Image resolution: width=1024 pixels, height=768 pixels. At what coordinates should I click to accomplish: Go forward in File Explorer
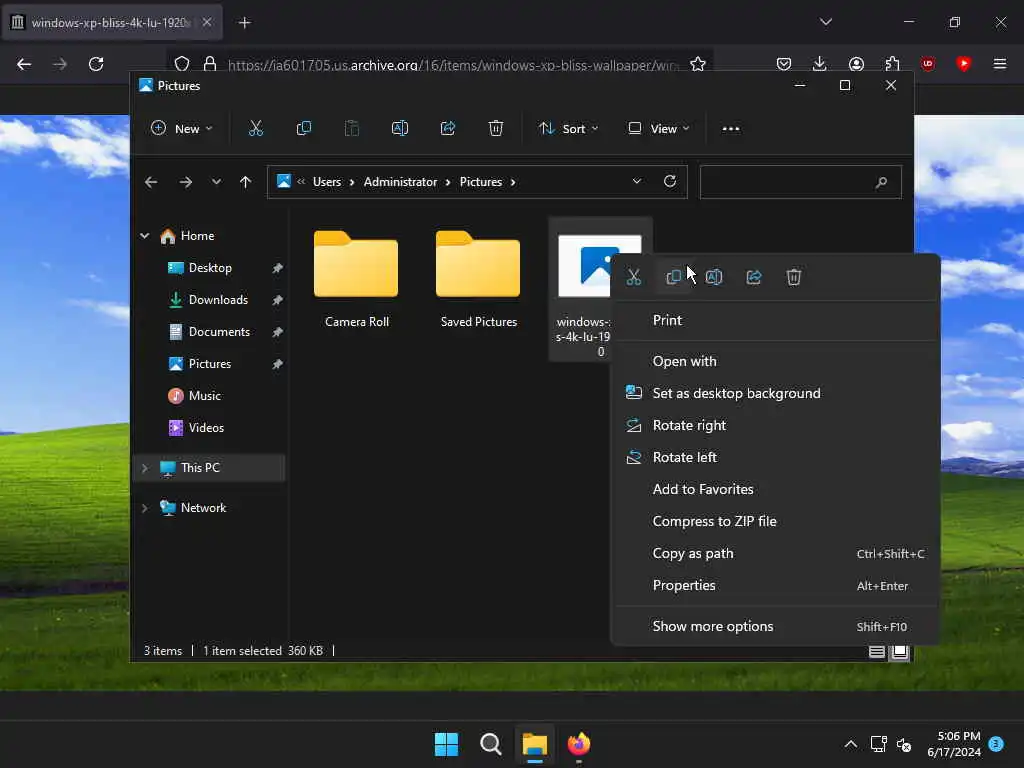tap(185, 182)
